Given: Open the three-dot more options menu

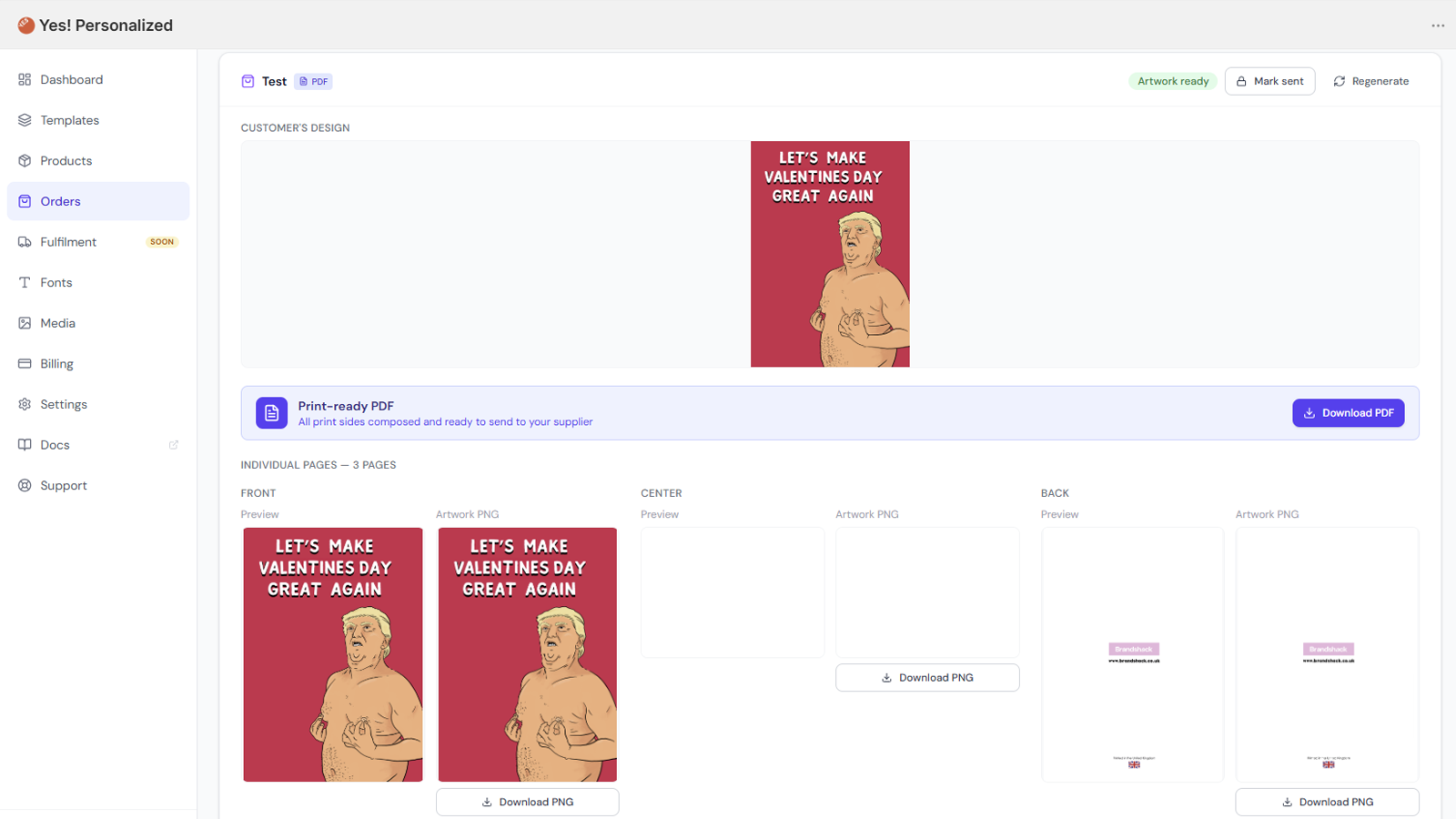Looking at the screenshot, I should tap(1438, 25).
